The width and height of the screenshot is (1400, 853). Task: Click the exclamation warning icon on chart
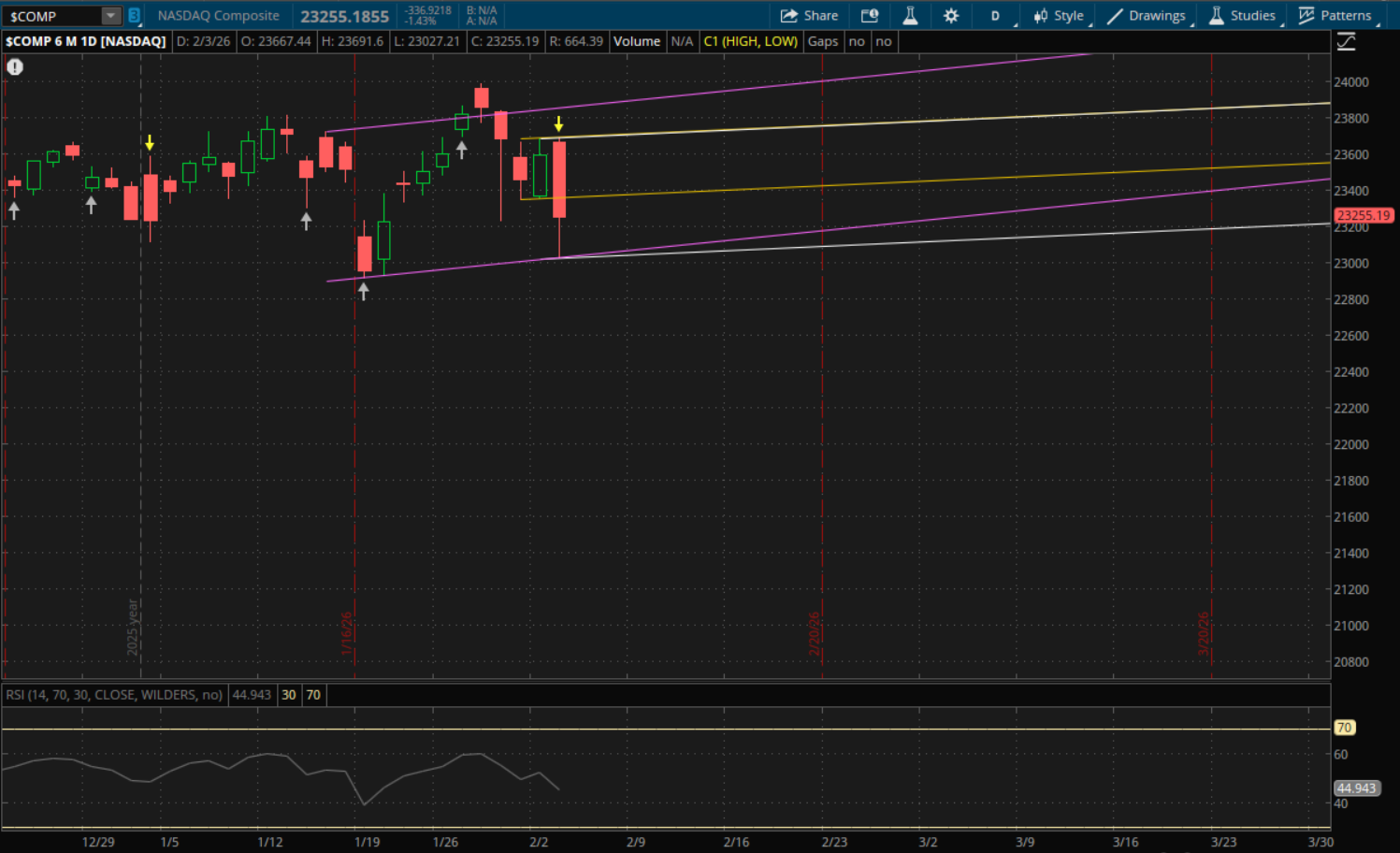15,66
